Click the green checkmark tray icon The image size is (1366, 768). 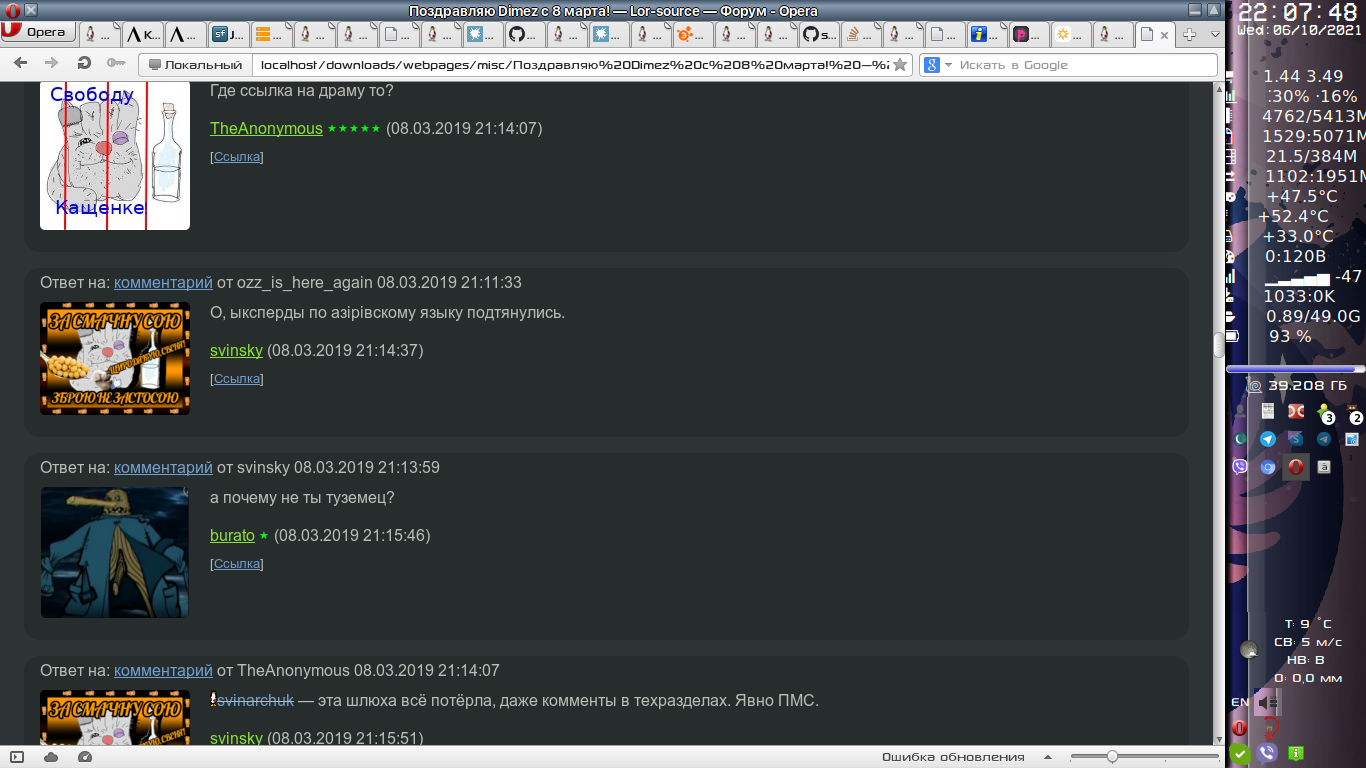click(x=1240, y=754)
